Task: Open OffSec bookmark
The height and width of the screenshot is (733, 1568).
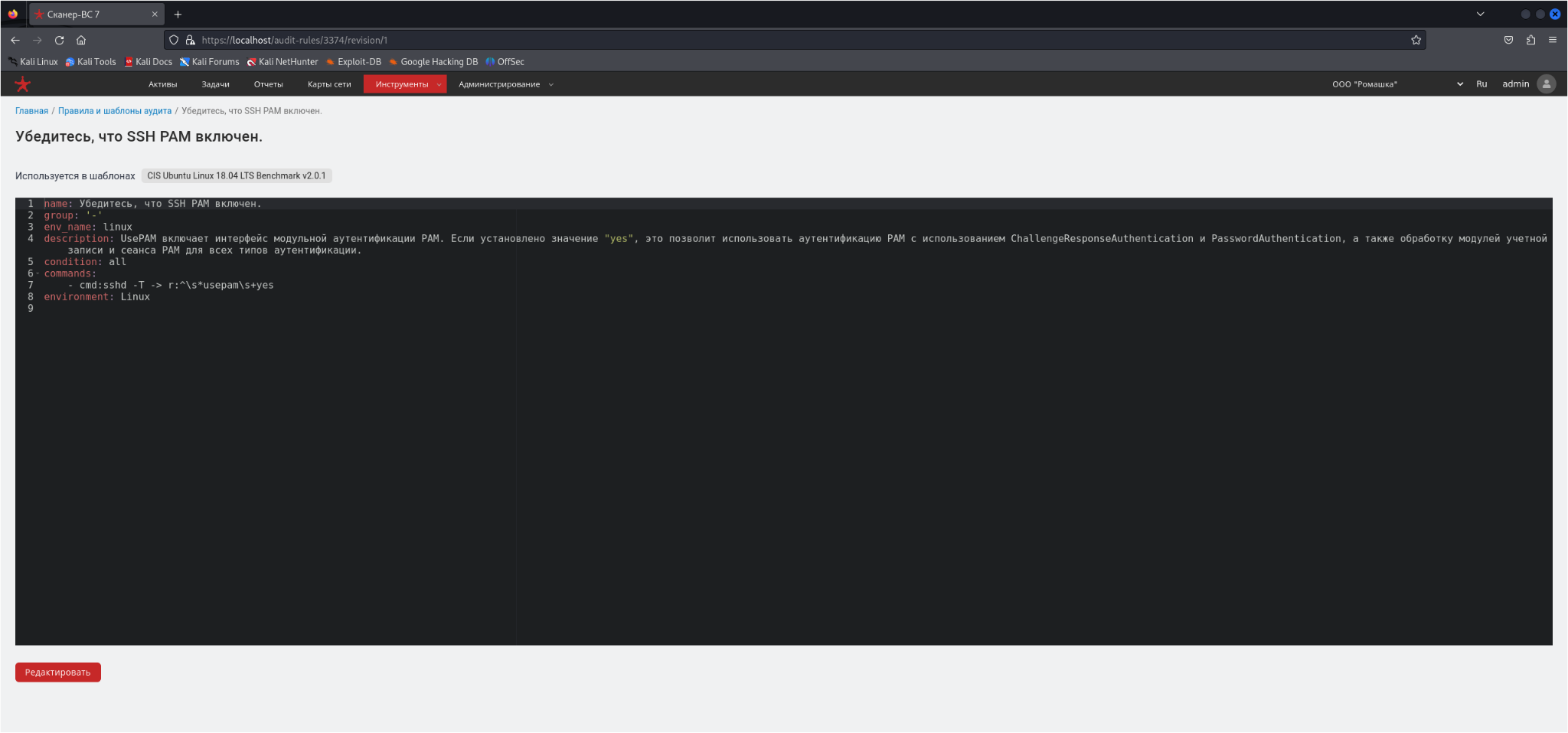Action: click(x=505, y=62)
